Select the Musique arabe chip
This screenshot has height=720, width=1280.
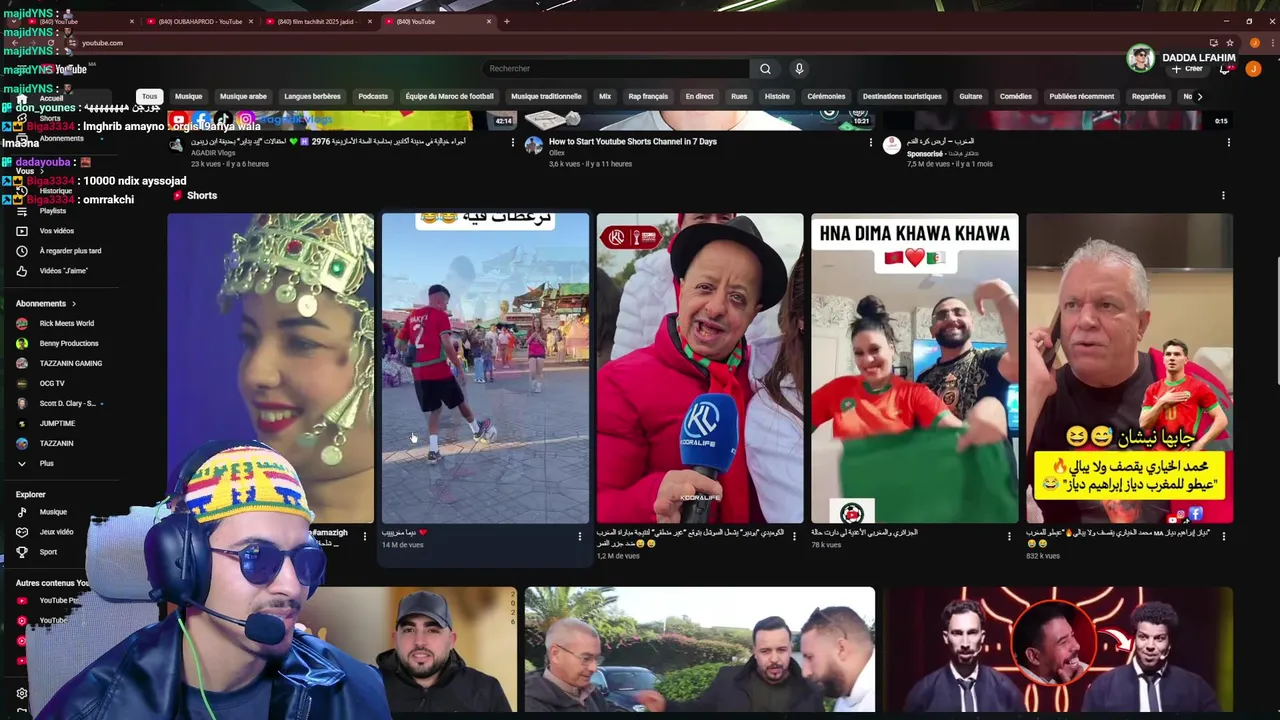243,97
